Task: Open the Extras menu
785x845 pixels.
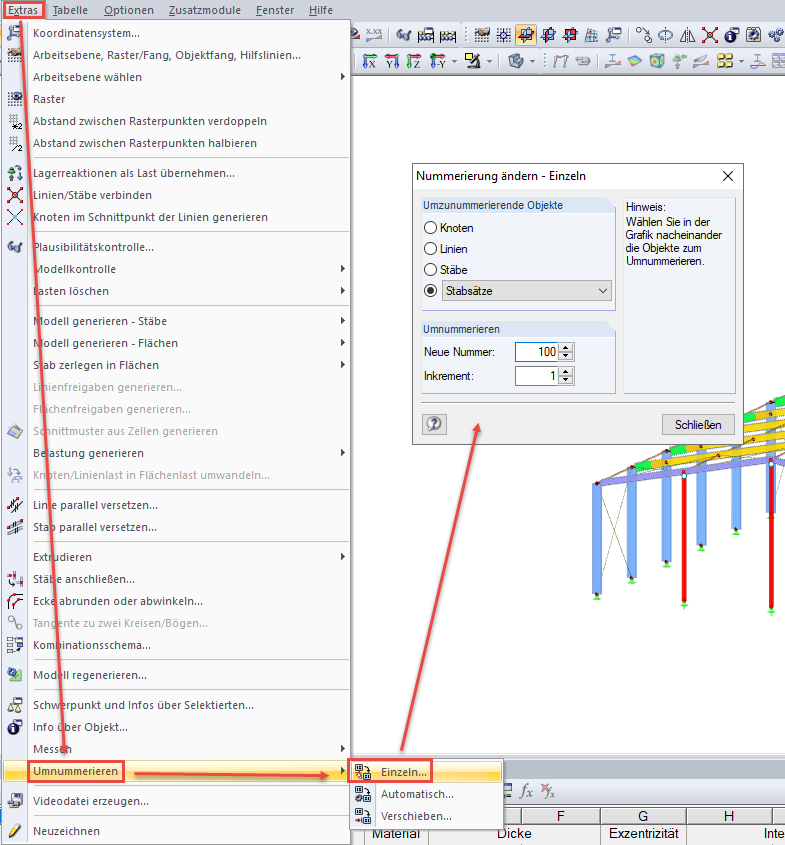Action: click(23, 10)
